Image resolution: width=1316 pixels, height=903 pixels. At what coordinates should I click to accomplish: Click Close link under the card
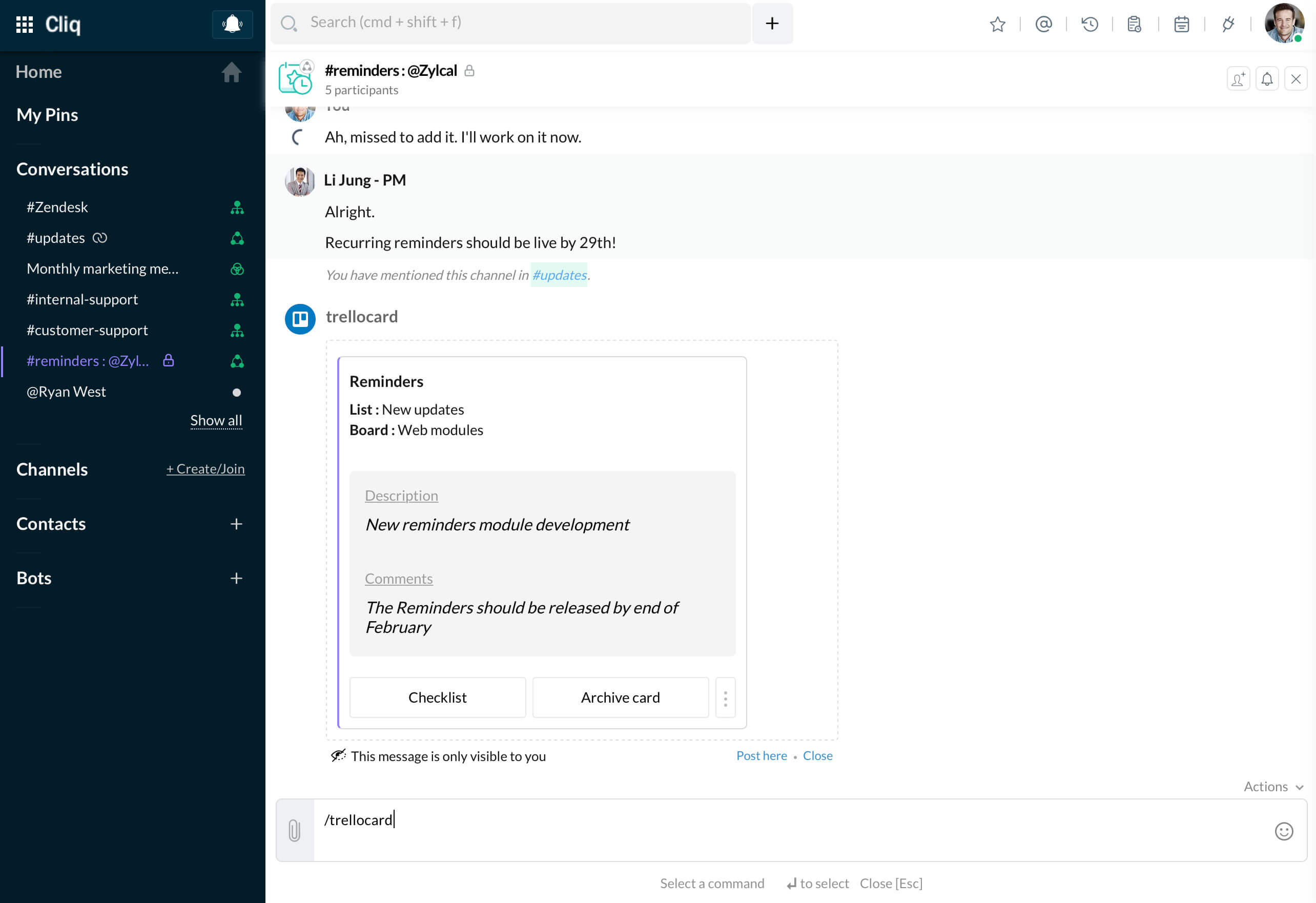tap(817, 755)
